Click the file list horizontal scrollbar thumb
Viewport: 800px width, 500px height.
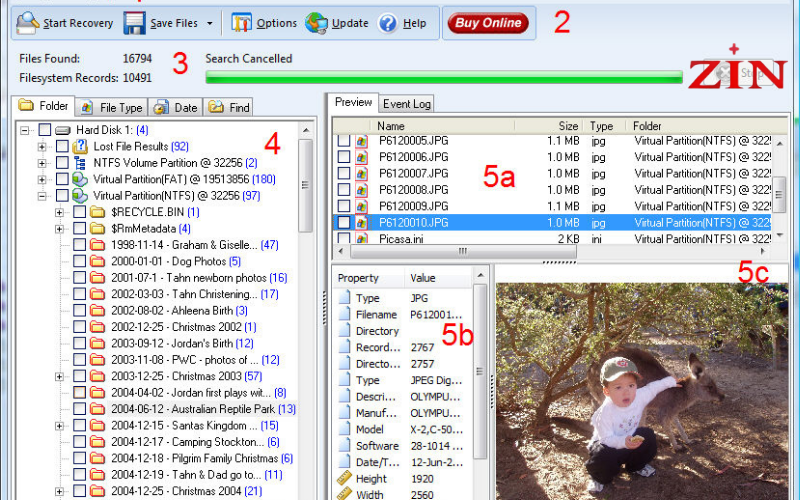[463, 251]
